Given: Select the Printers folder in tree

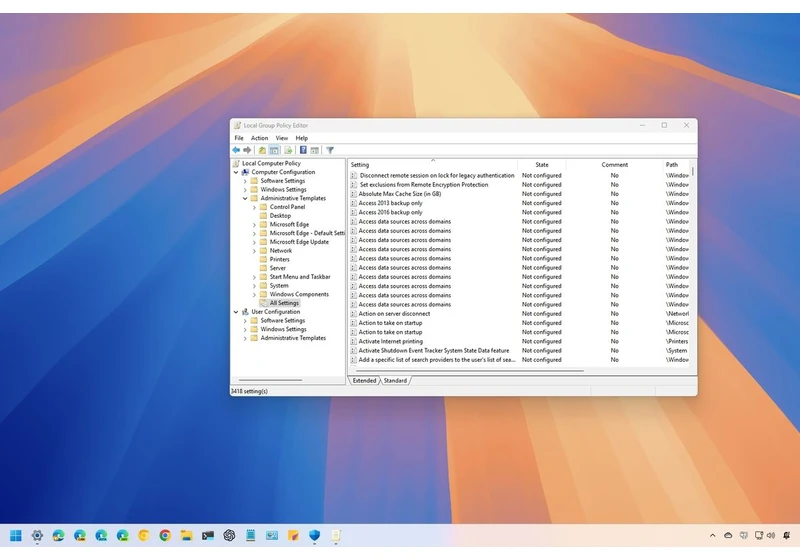Looking at the screenshot, I should (280, 259).
